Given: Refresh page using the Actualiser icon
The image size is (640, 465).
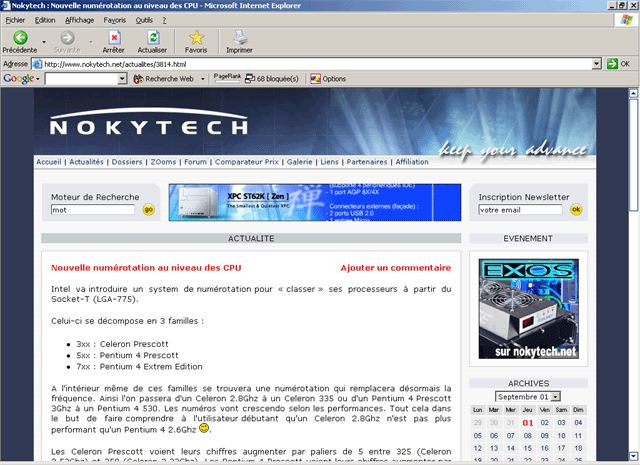Looking at the screenshot, I should coord(153,38).
